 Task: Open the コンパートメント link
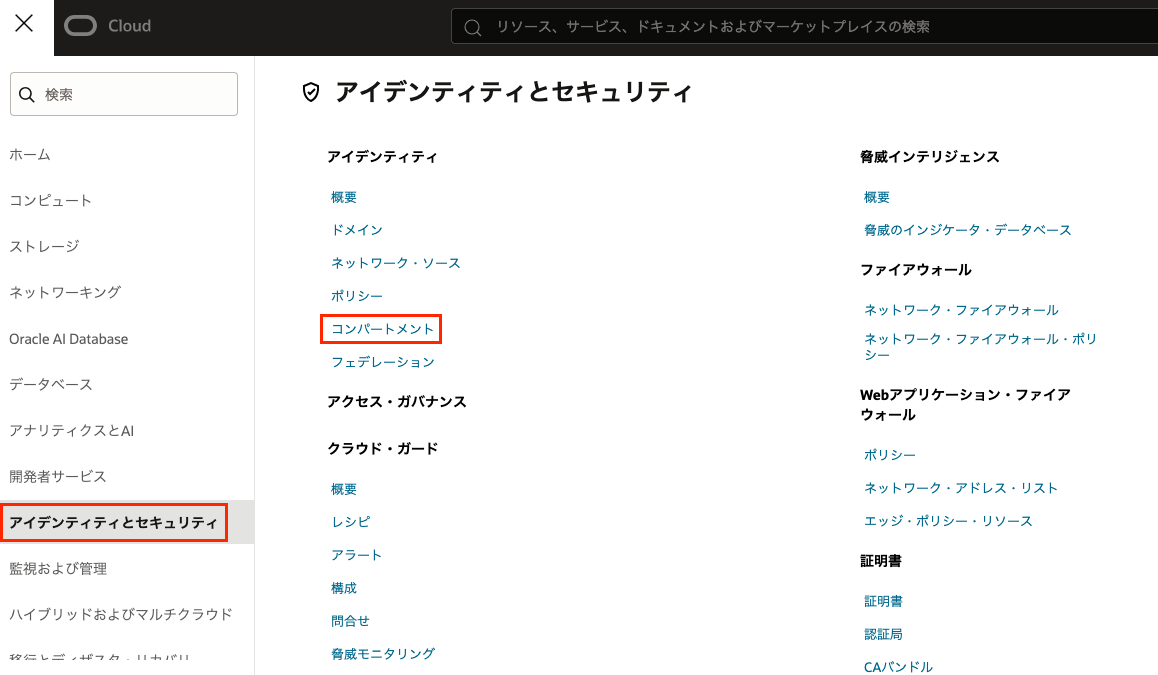[x=383, y=329]
